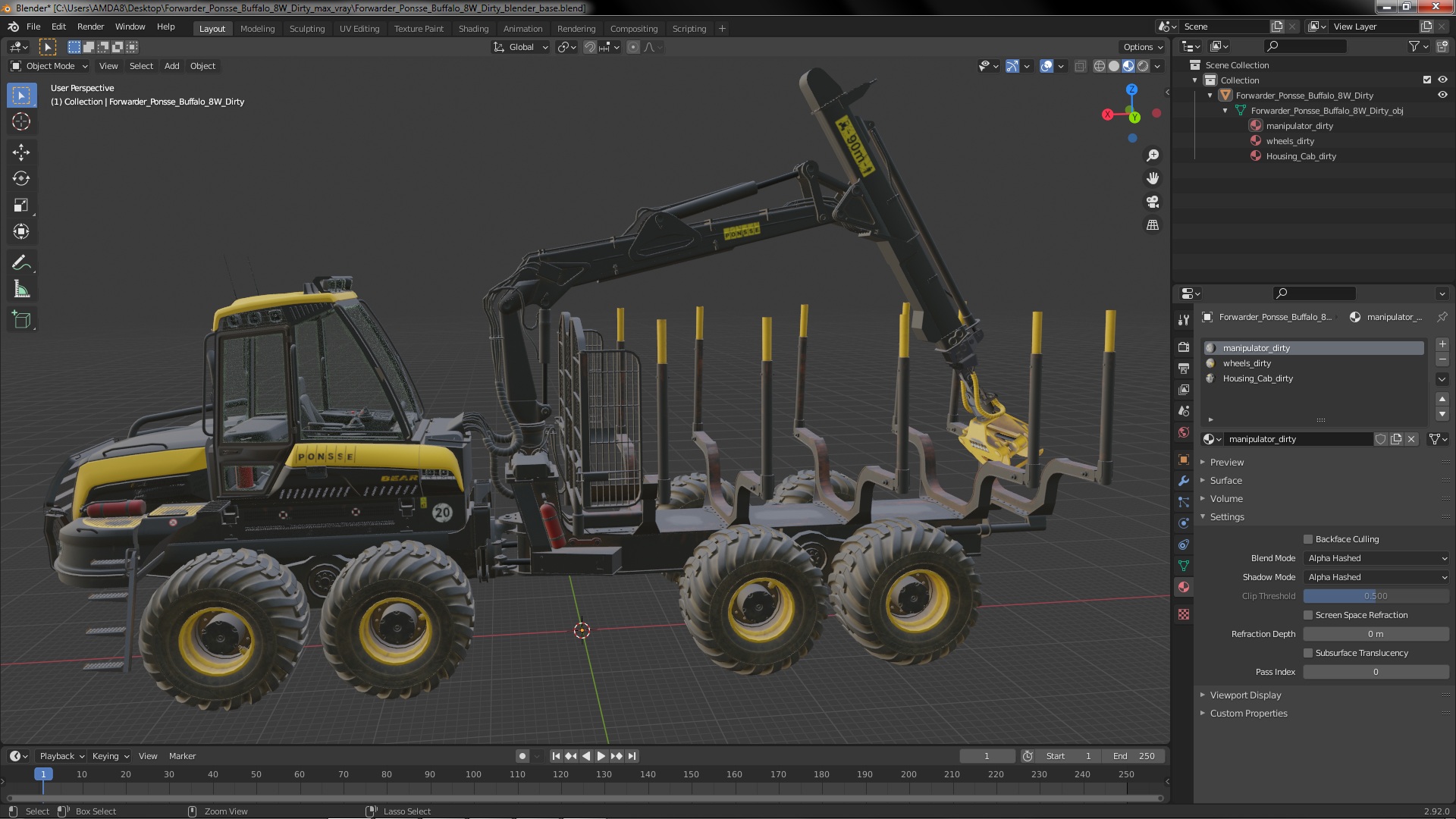The height and width of the screenshot is (819, 1456).
Task: Switch to wireframe viewport shading
Action: 1100,66
